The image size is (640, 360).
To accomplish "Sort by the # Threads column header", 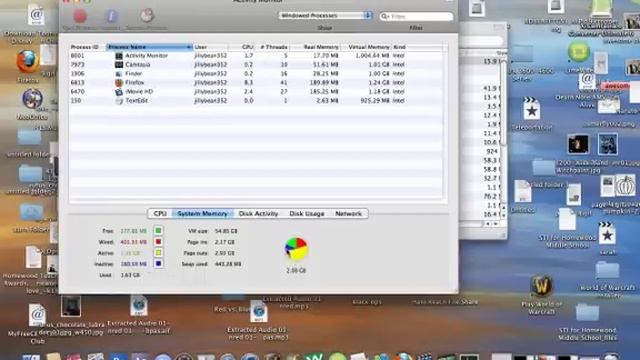I will (273, 47).
